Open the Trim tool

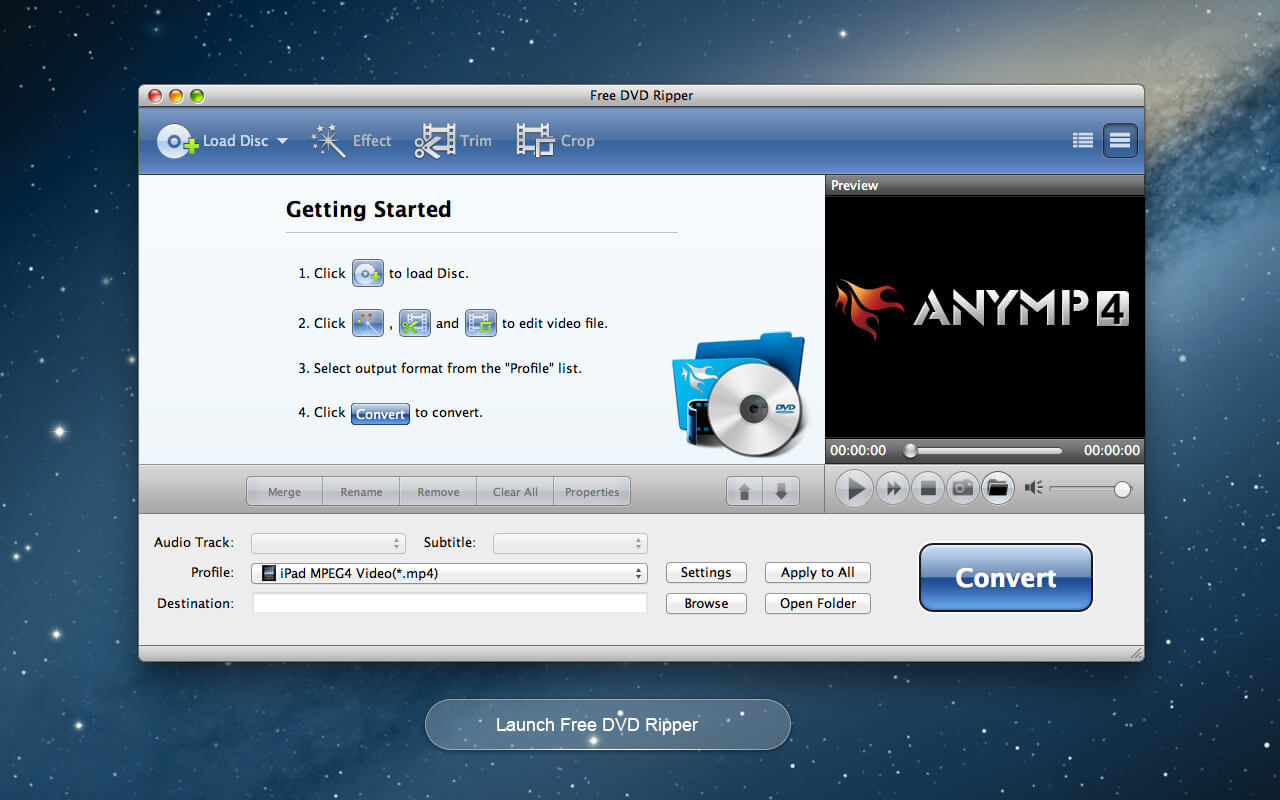tap(453, 141)
